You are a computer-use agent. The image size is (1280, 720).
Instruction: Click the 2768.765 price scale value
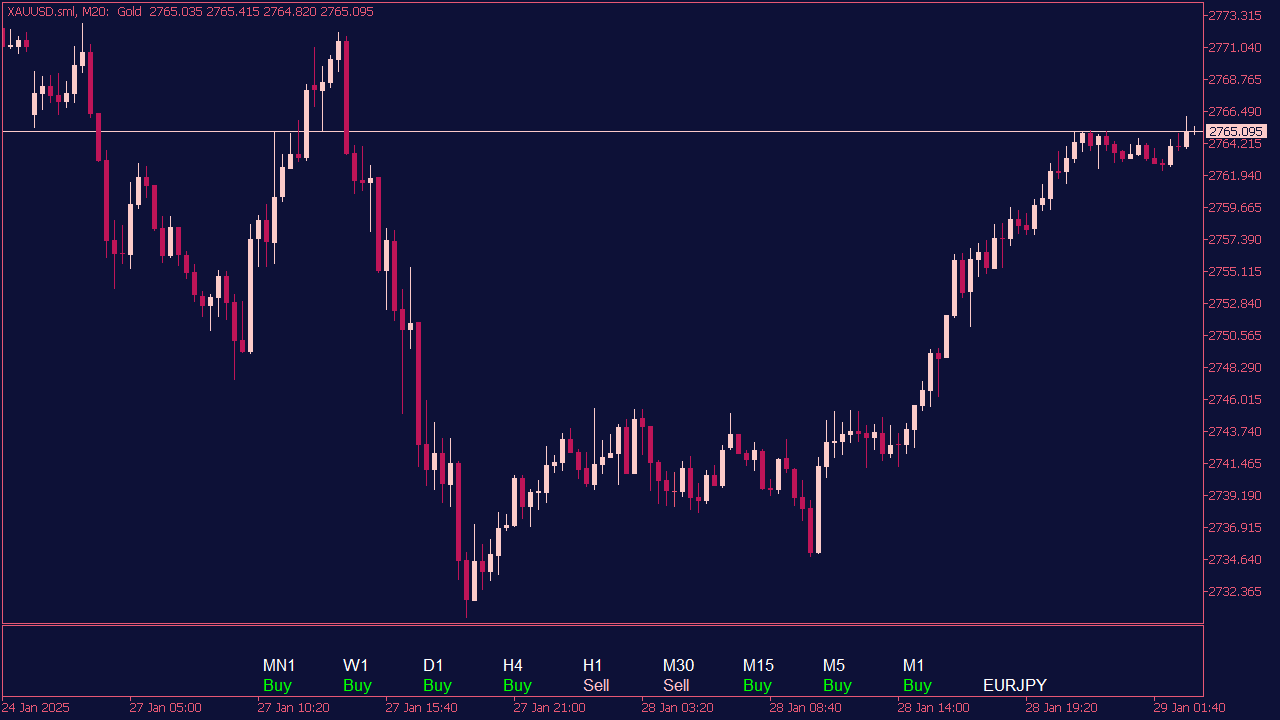coord(1235,79)
